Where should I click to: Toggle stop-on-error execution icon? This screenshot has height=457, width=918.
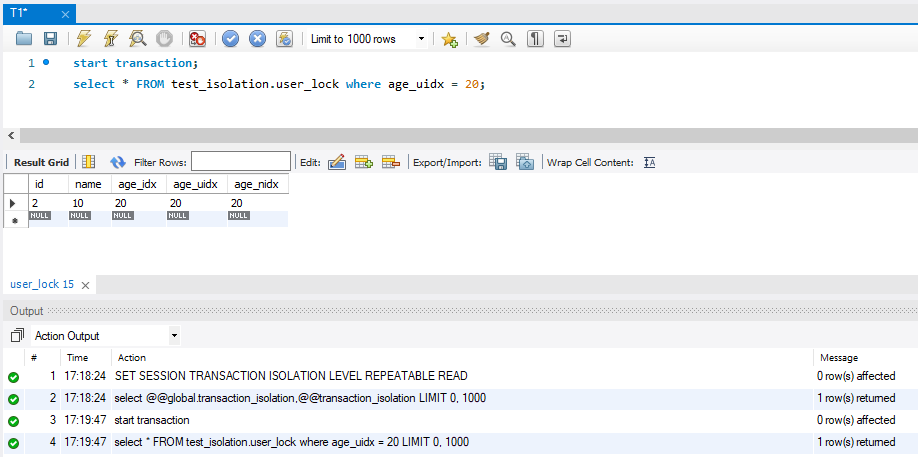[x=197, y=39]
